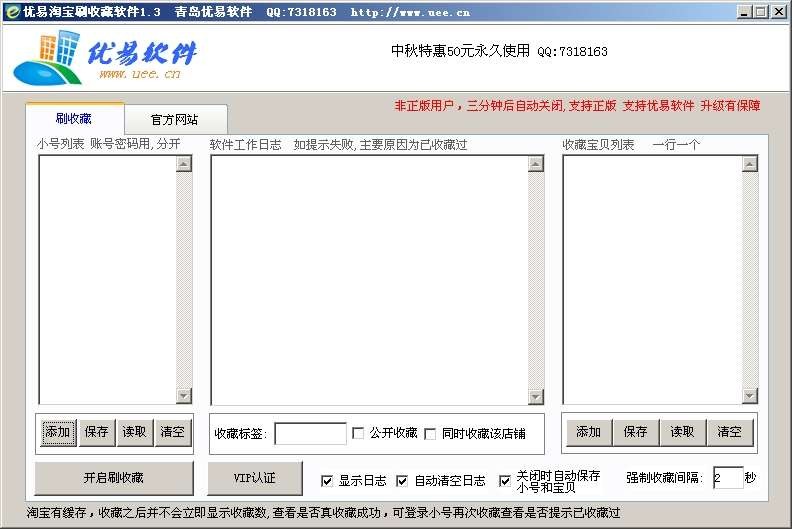Click 清空 under the 小号列表 box
The image size is (792, 529).
173,432
